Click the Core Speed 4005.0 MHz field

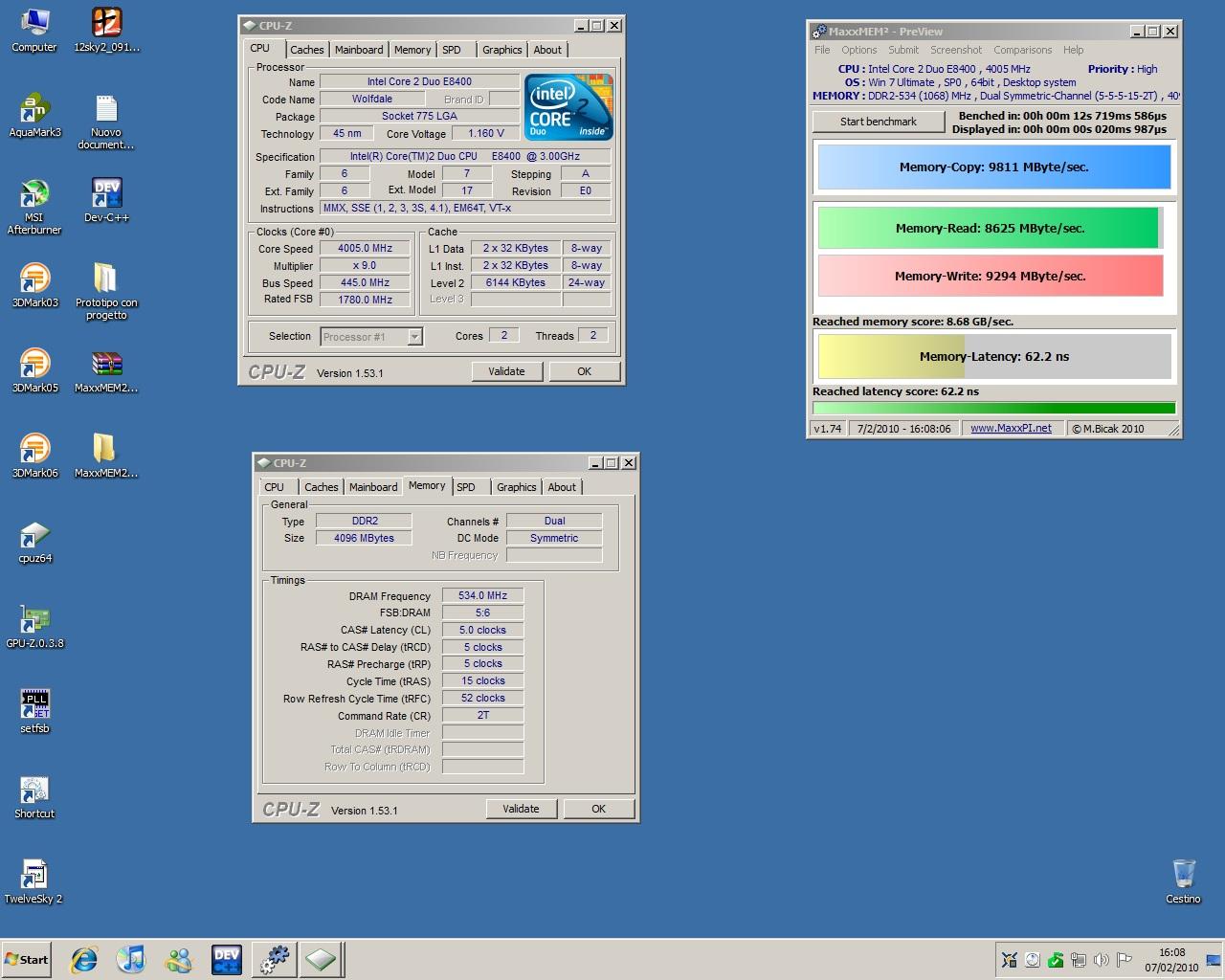coord(366,249)
